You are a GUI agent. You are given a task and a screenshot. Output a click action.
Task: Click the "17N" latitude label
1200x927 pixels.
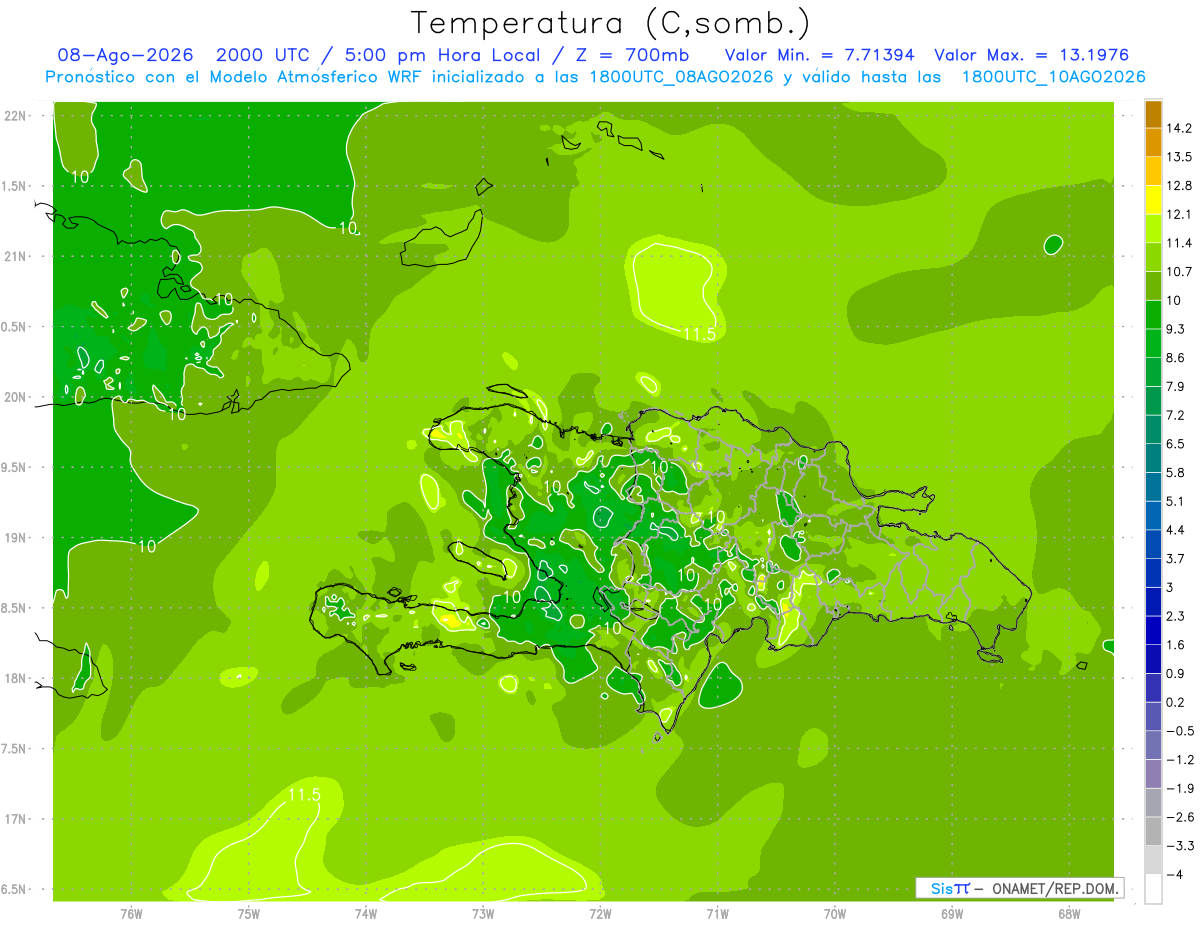click(x=15, y=819)
